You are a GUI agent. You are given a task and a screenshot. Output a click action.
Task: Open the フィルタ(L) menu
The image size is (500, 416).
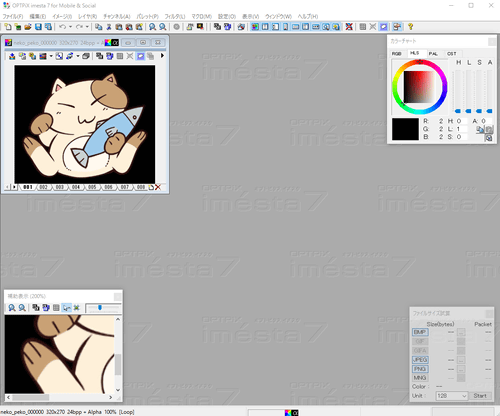[x=175, y=16]
